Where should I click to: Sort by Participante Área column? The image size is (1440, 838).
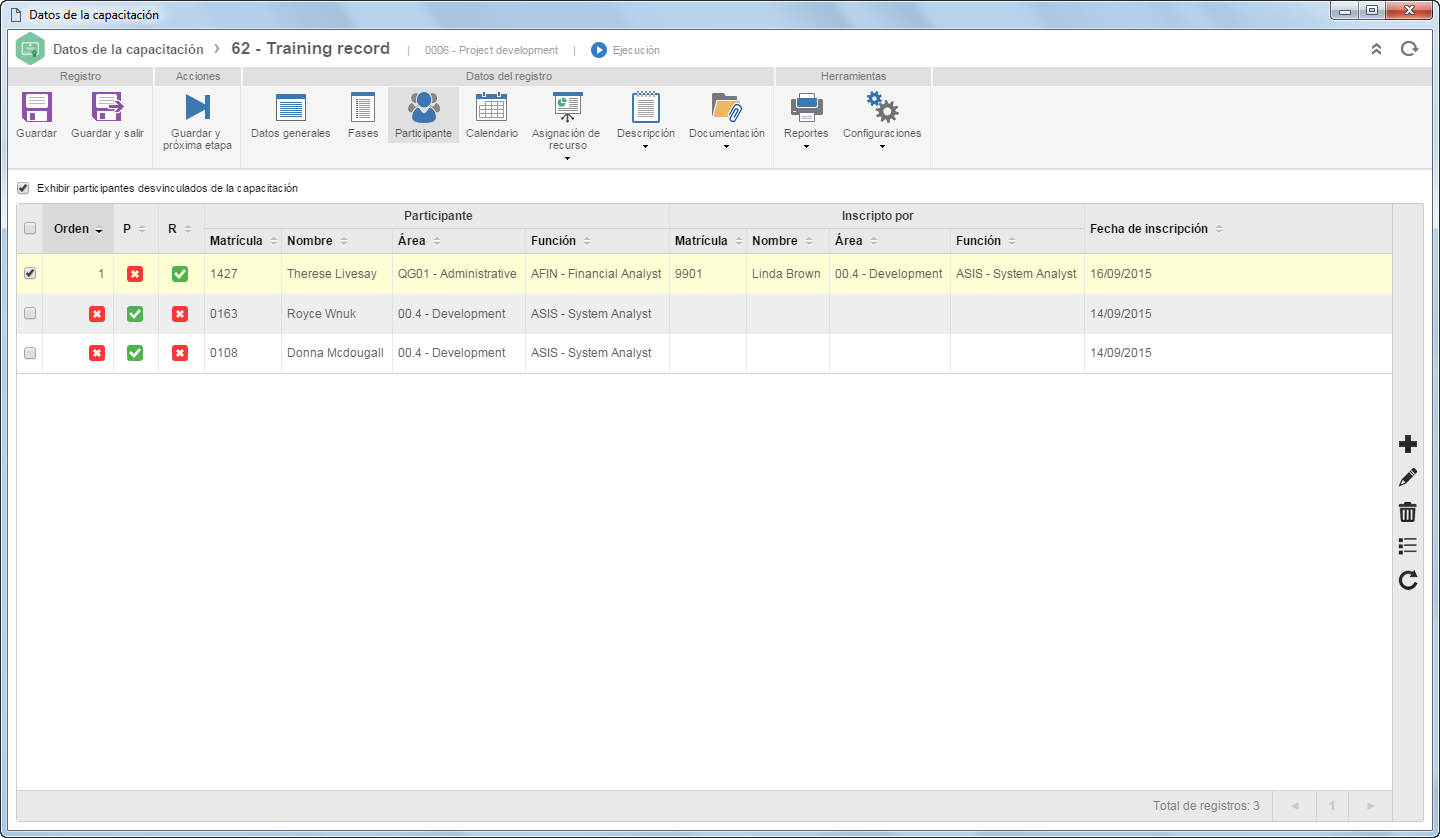[x=459, y=241]
